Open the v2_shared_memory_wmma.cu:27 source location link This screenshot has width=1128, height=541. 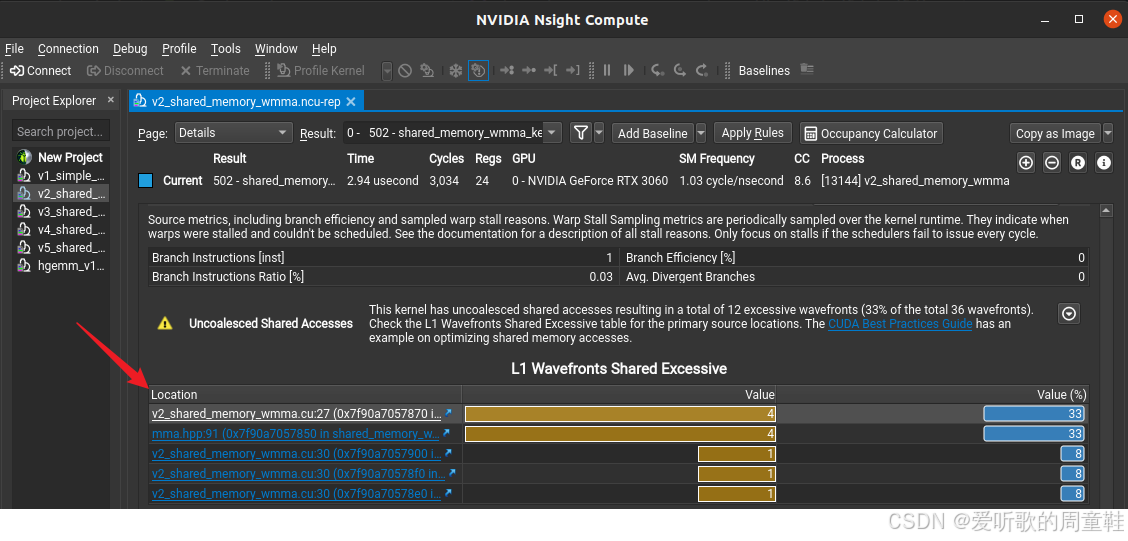pyautogui.click(x=296, y=414)
